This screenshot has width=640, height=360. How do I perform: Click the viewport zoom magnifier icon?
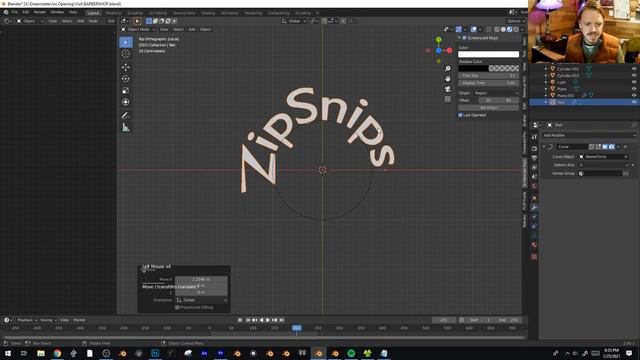pos(448,69)
